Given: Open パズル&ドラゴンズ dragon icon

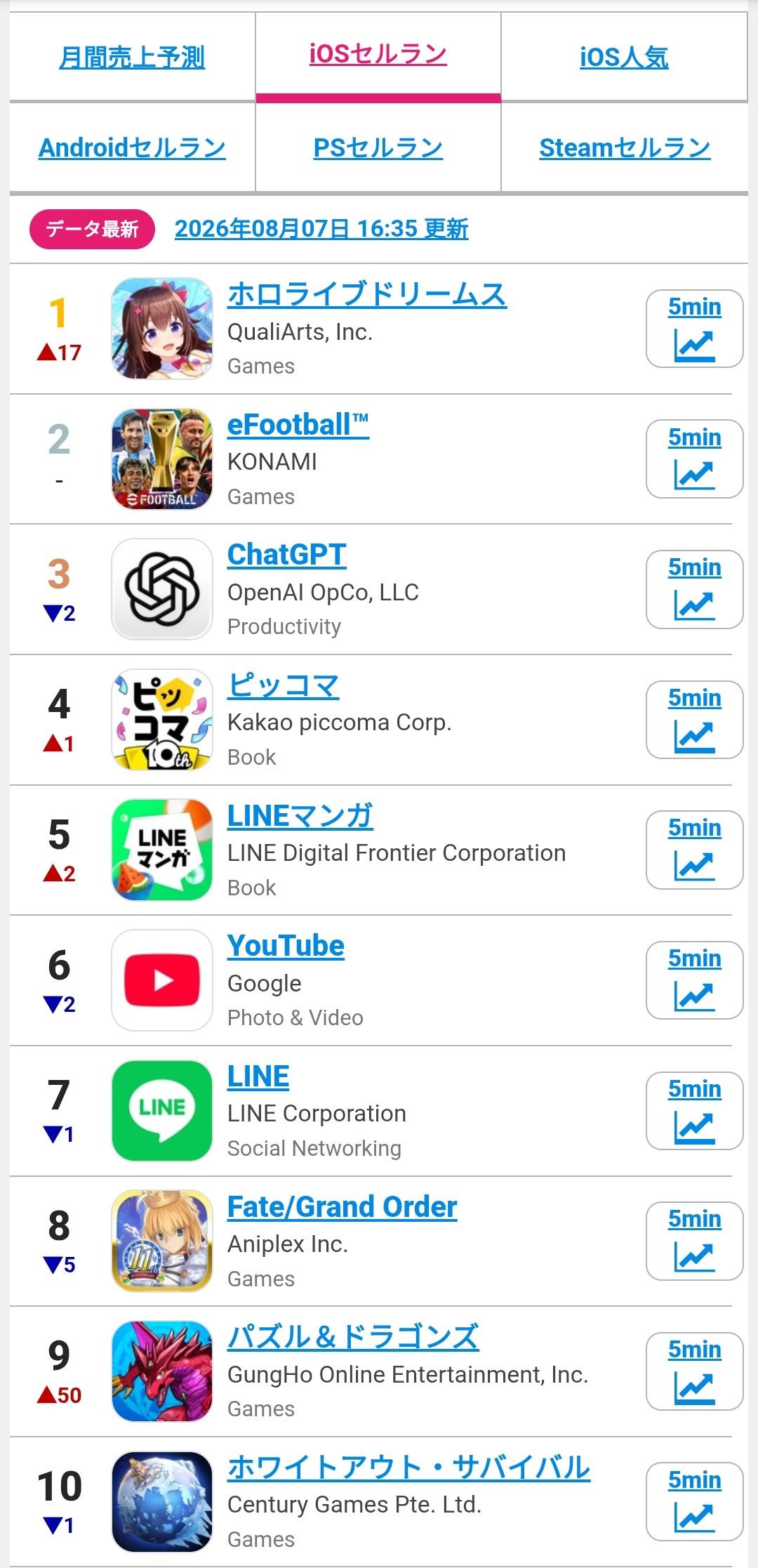Looking at the screenshot, I should pos(162,1371).
